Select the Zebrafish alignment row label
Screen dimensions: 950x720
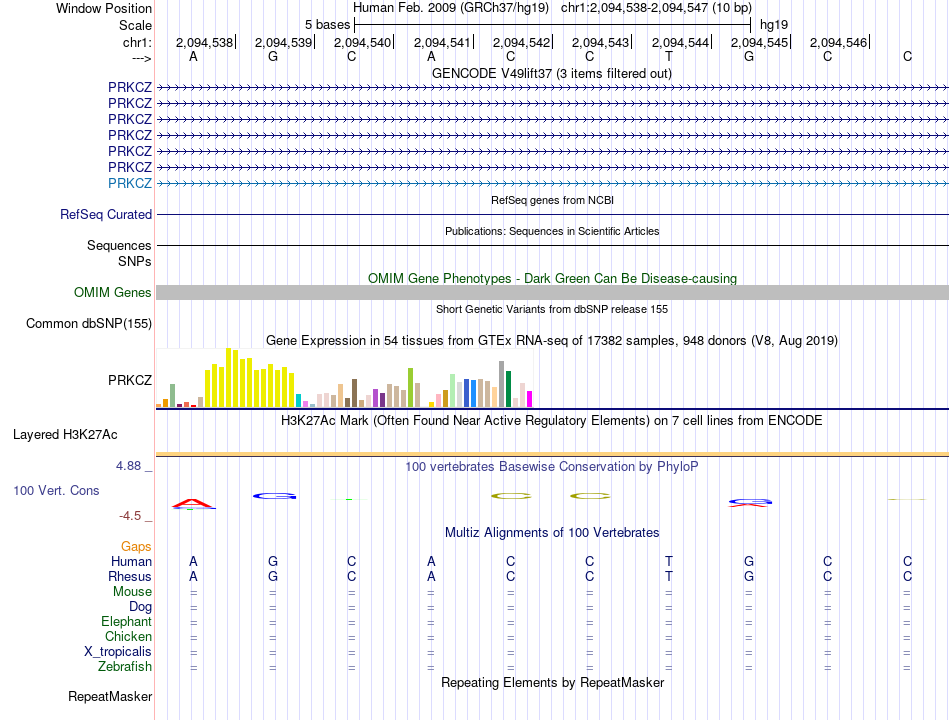pyautogui.click(x=125, y=667)
